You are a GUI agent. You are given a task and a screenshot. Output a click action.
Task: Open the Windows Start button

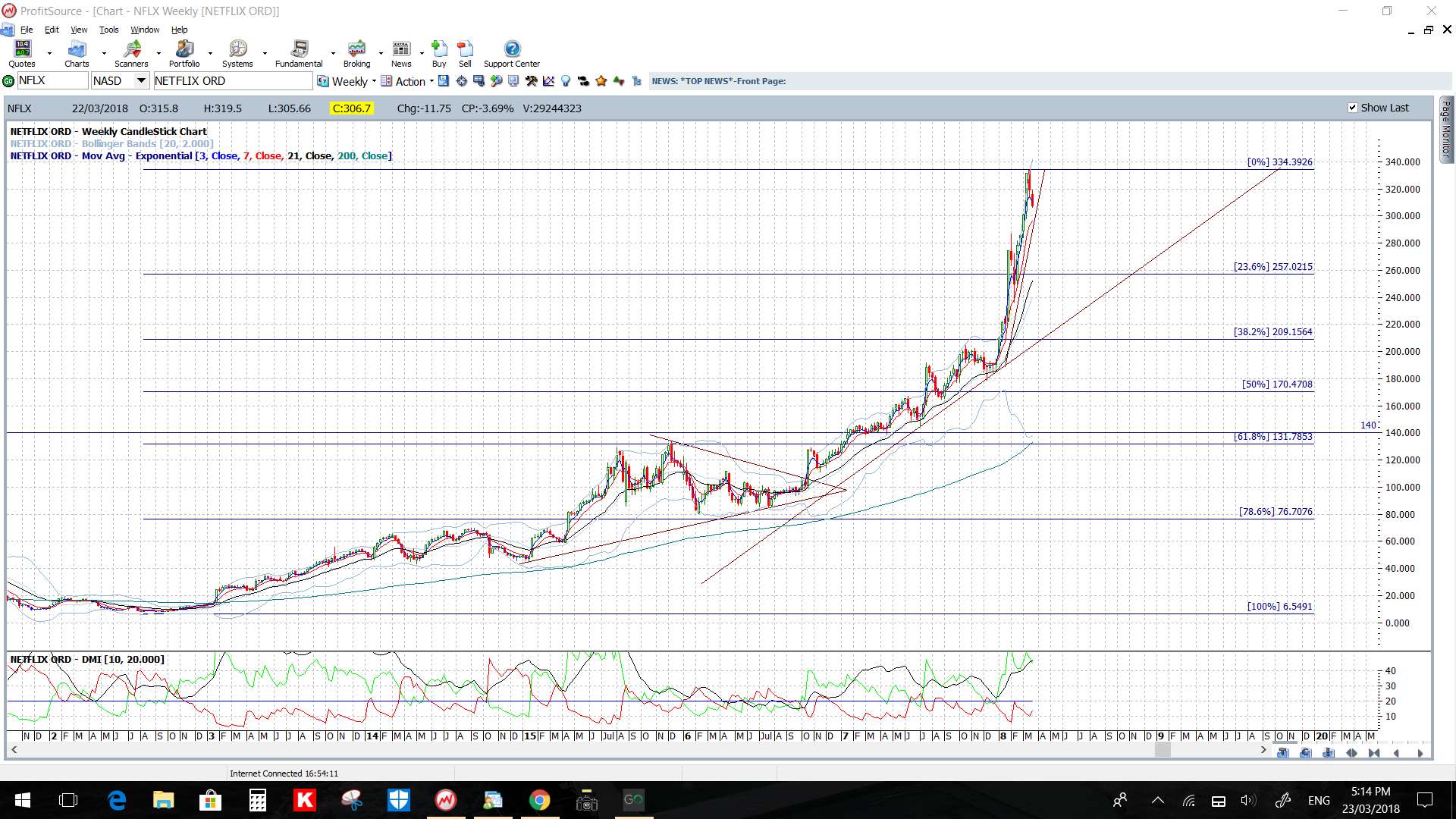(22, 800)
